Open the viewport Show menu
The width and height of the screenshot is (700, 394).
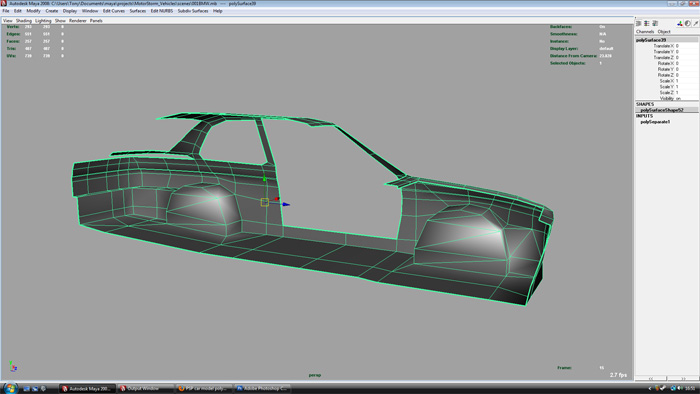pyautogui.click(x=60, y=21)
